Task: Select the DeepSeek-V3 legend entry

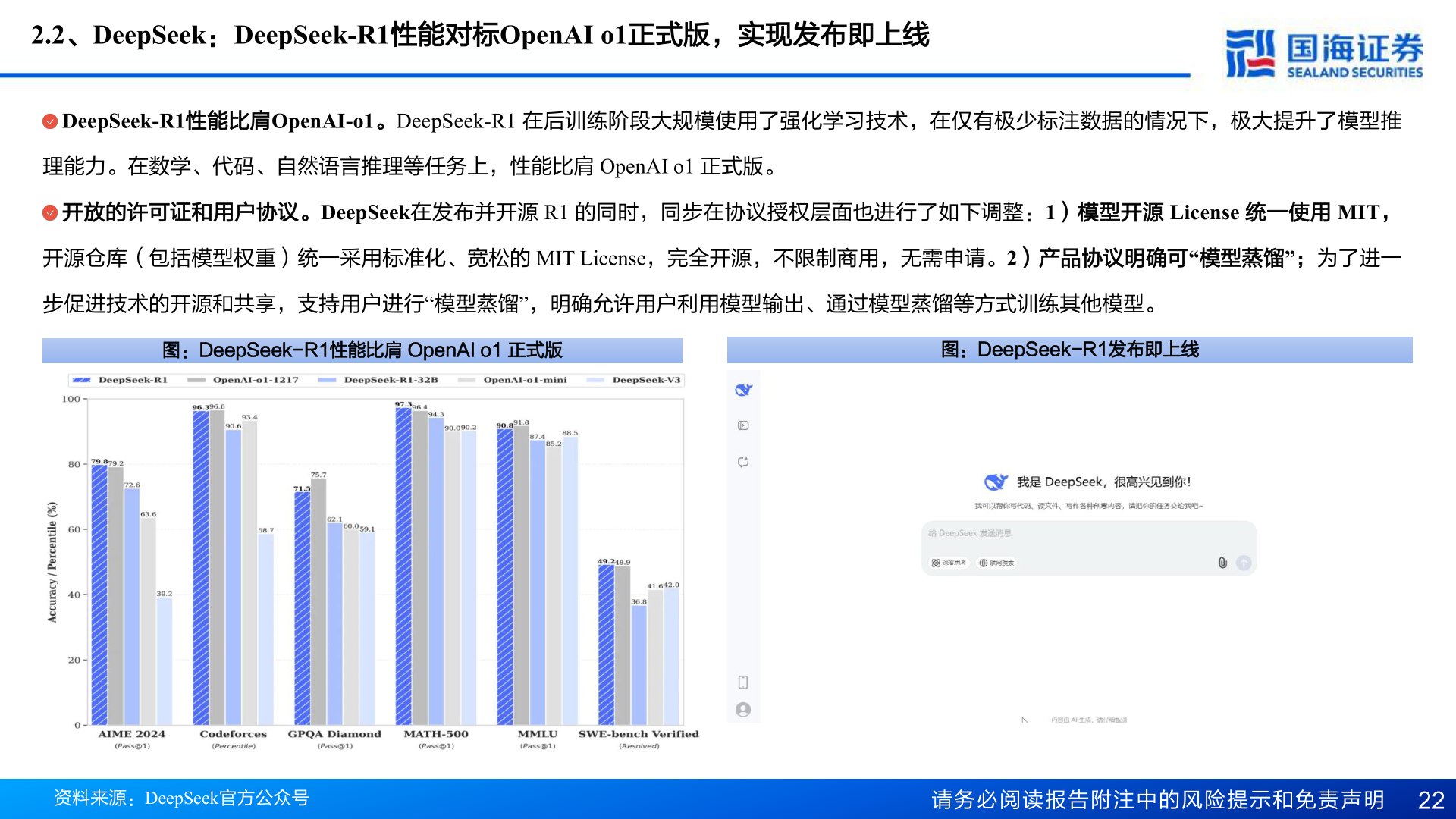Action: (634, 380)
